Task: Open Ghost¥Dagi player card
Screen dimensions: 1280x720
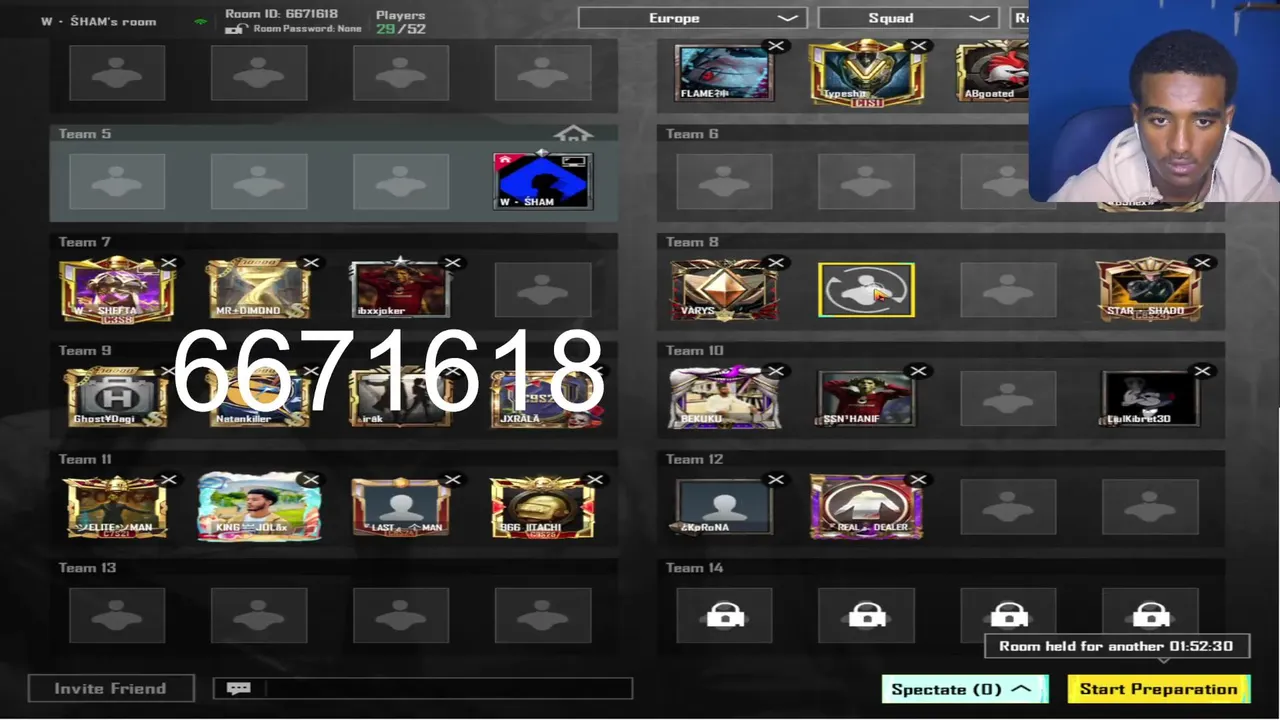Action: tap(117, 398)
